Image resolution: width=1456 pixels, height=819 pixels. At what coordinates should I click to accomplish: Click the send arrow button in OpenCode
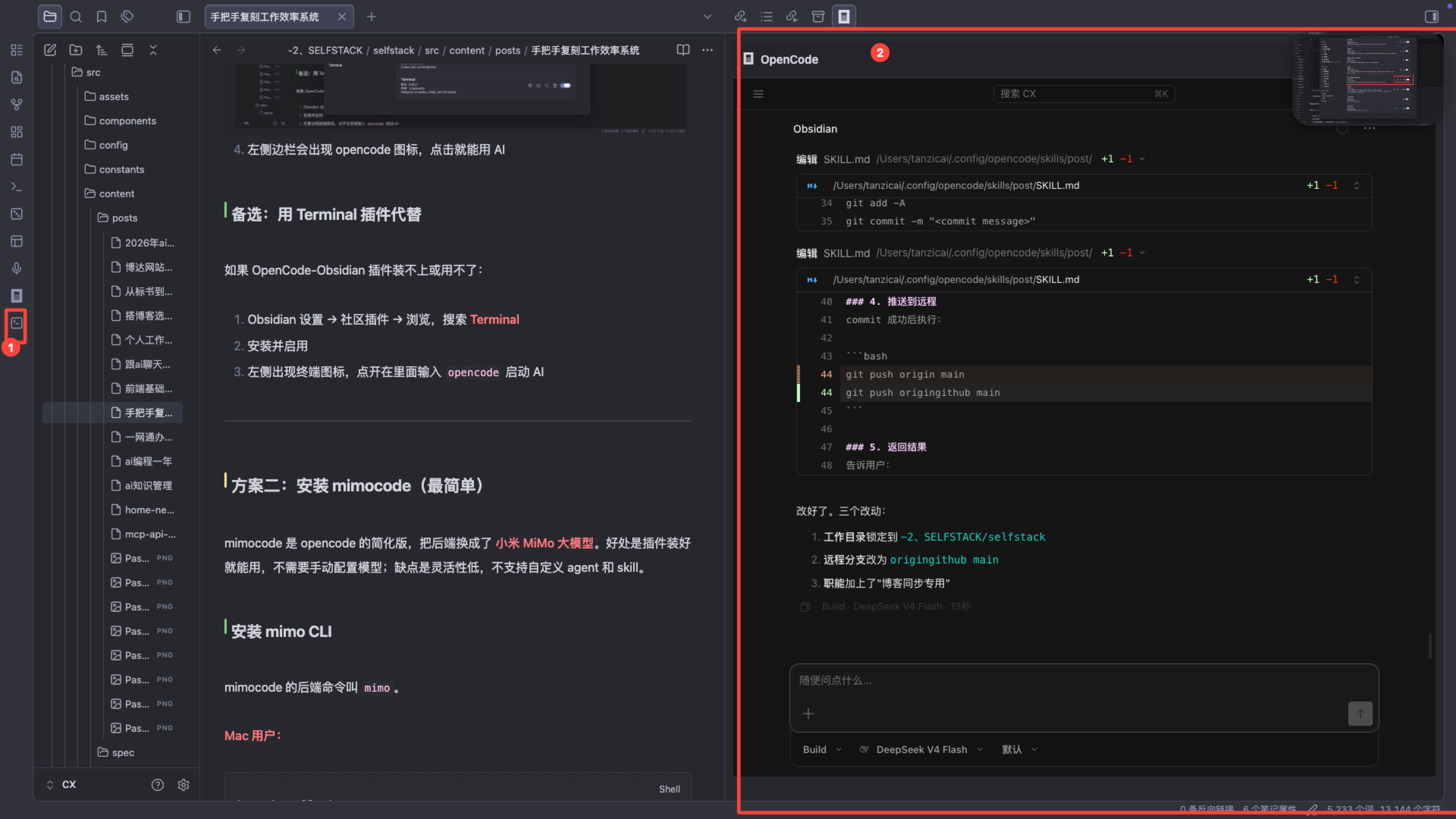click(x=1360, y=713)
